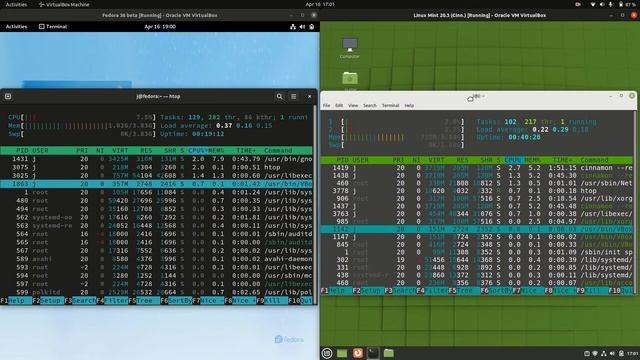This screenshot has height=360, width=640.
Task: Click the Fedora guest clock Apr 16 19:00
Action: (x=160, y=27)
